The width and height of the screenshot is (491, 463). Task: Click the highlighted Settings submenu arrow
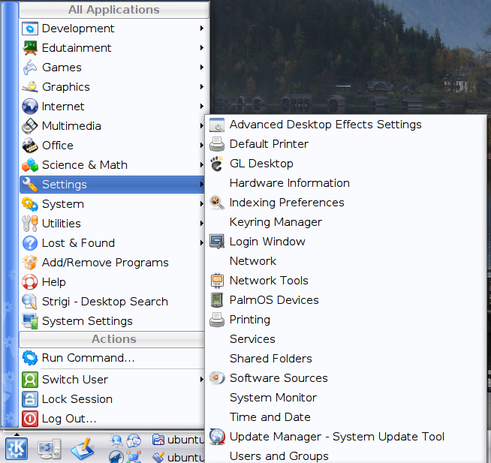pyautogui.click(x=201, y=184)
